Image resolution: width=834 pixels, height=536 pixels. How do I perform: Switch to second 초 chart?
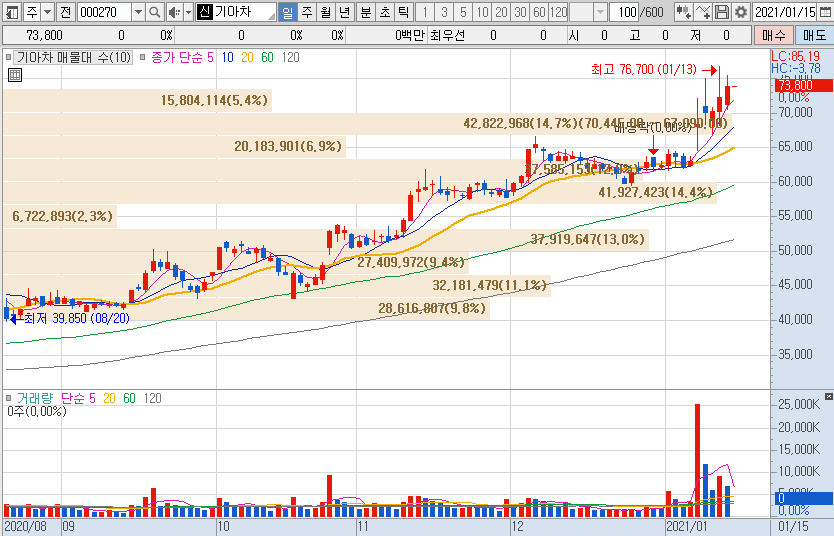[385, 12]
